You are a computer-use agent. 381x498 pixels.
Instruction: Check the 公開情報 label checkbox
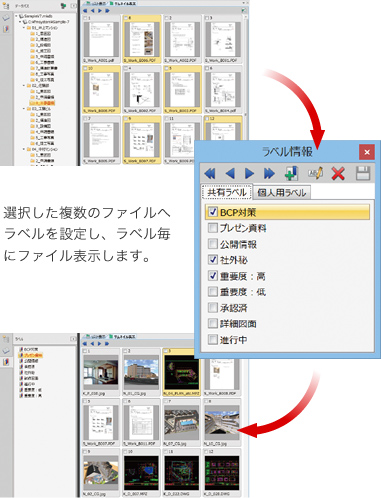click(213, 244)
